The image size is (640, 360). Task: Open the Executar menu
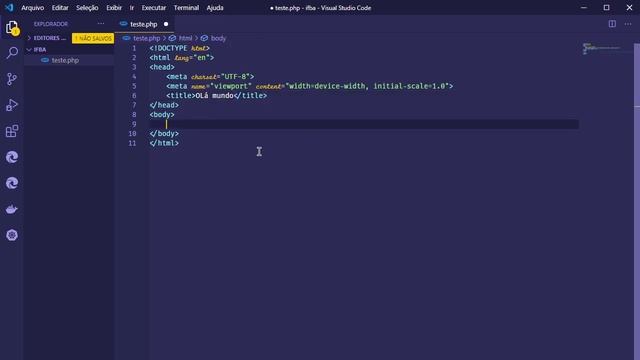tap(153, 8)
